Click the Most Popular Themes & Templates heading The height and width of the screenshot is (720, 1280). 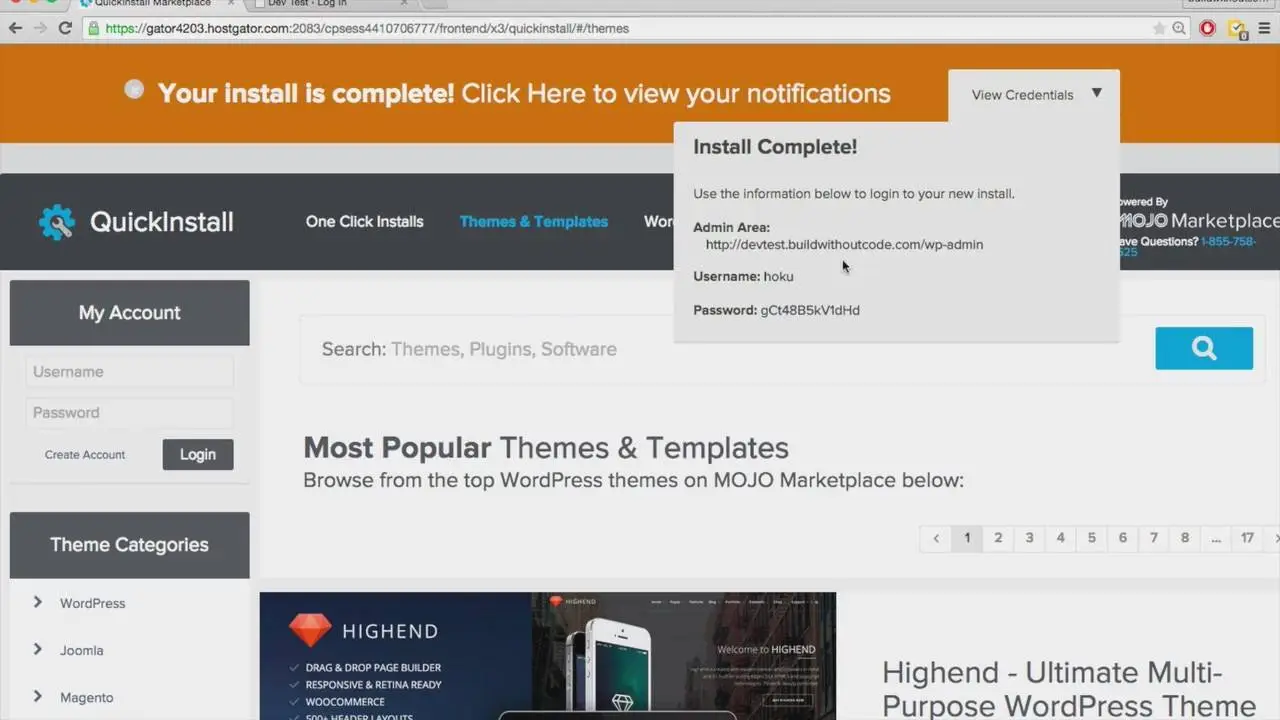[x=546, y=447]
